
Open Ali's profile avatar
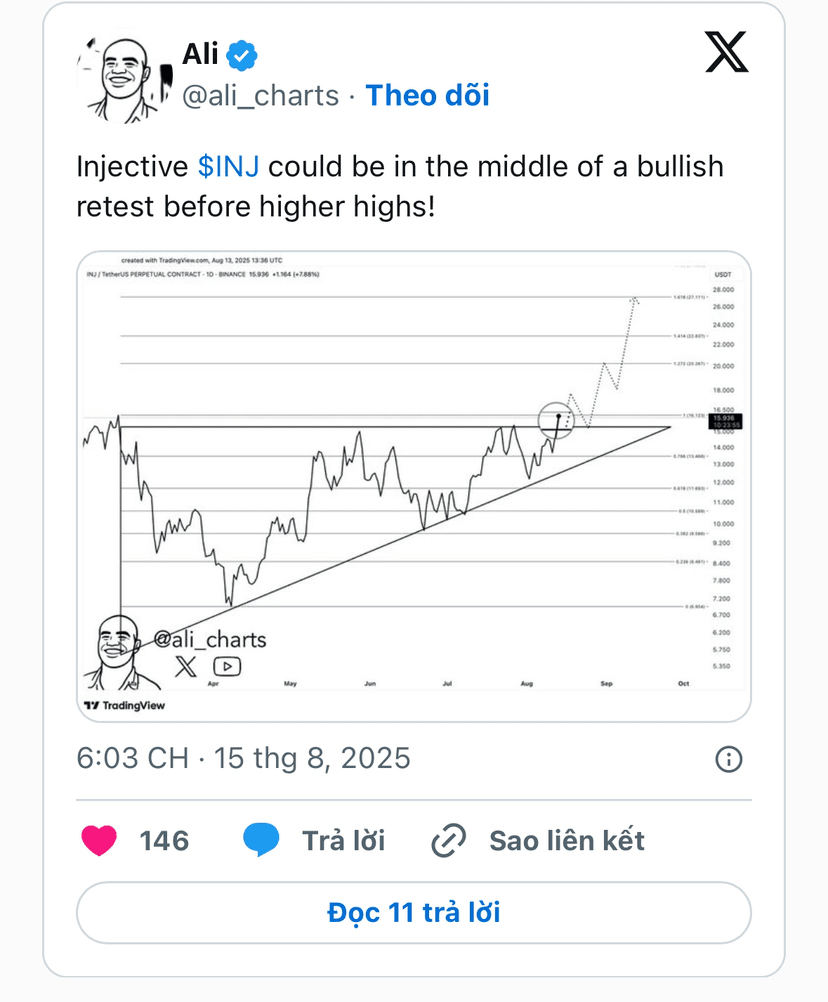(x=125, y=79)
